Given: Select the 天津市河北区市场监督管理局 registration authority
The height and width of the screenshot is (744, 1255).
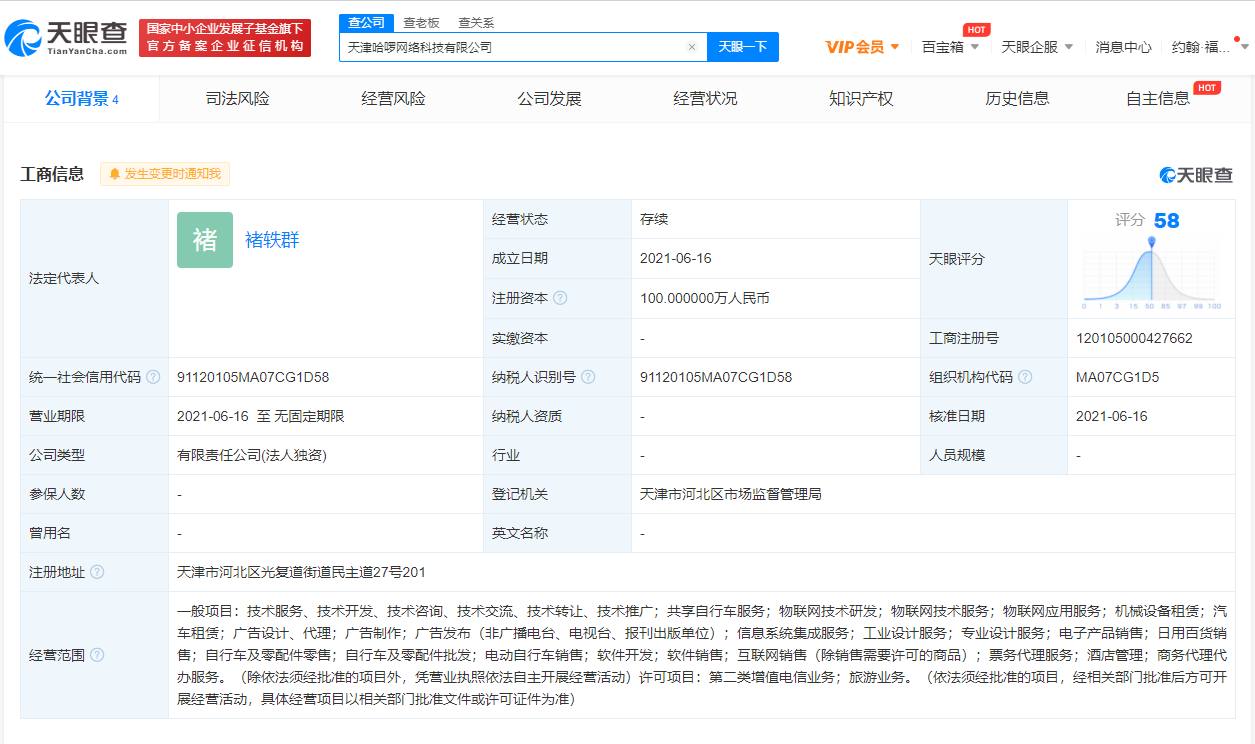Looking at the screenshot, I should click(731, 494).
